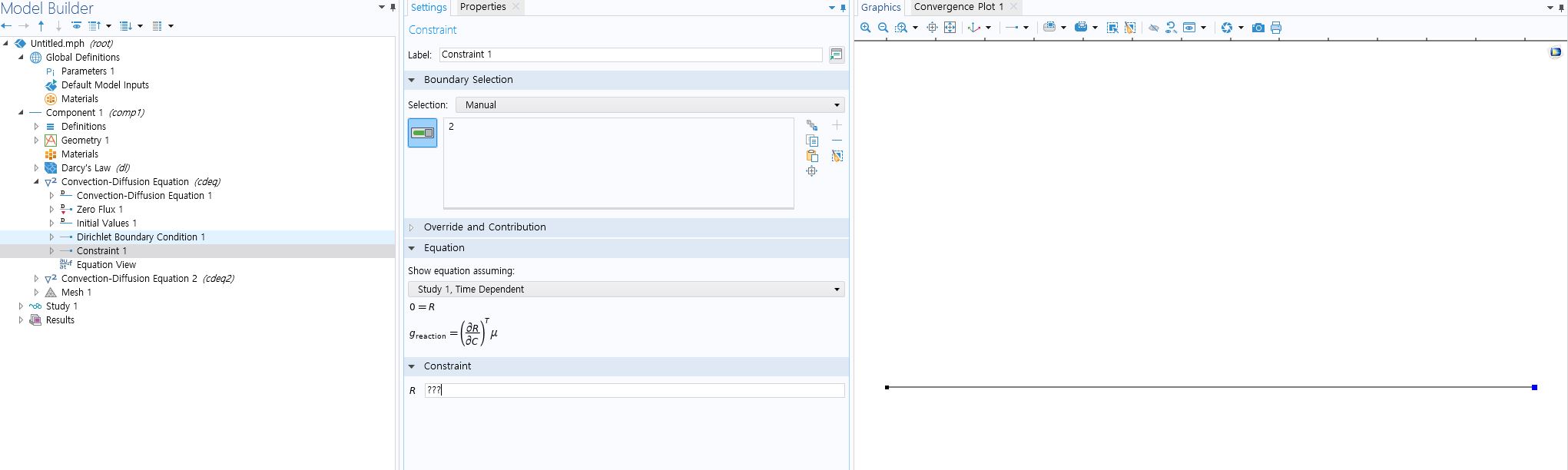Viewport: 1568px width, 470px height.
Task: Open the Selection Manual dropdown
Action: [650, 105]
